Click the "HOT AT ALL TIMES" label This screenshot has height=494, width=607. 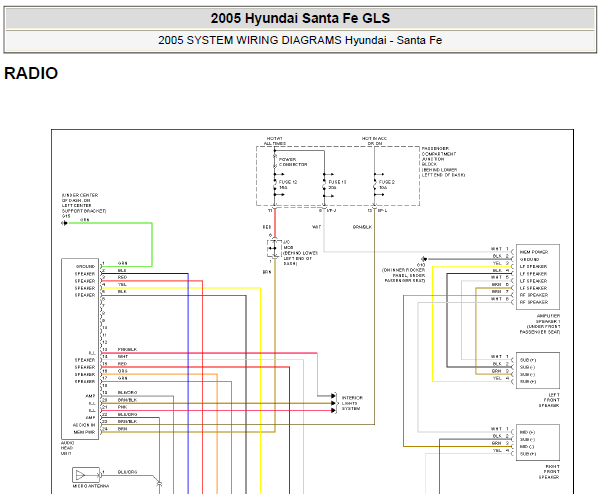(x=275, y=141)
